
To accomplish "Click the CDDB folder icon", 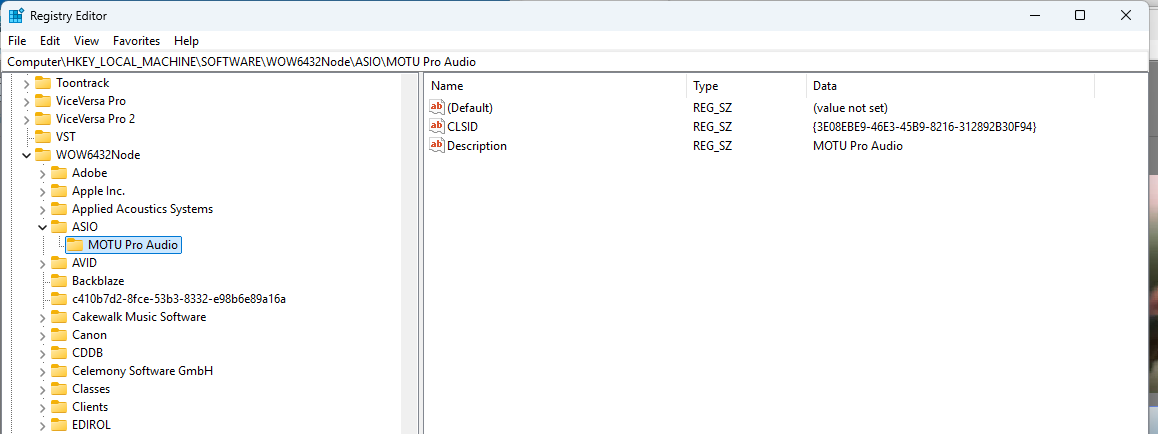I will [x=59, y=353].
